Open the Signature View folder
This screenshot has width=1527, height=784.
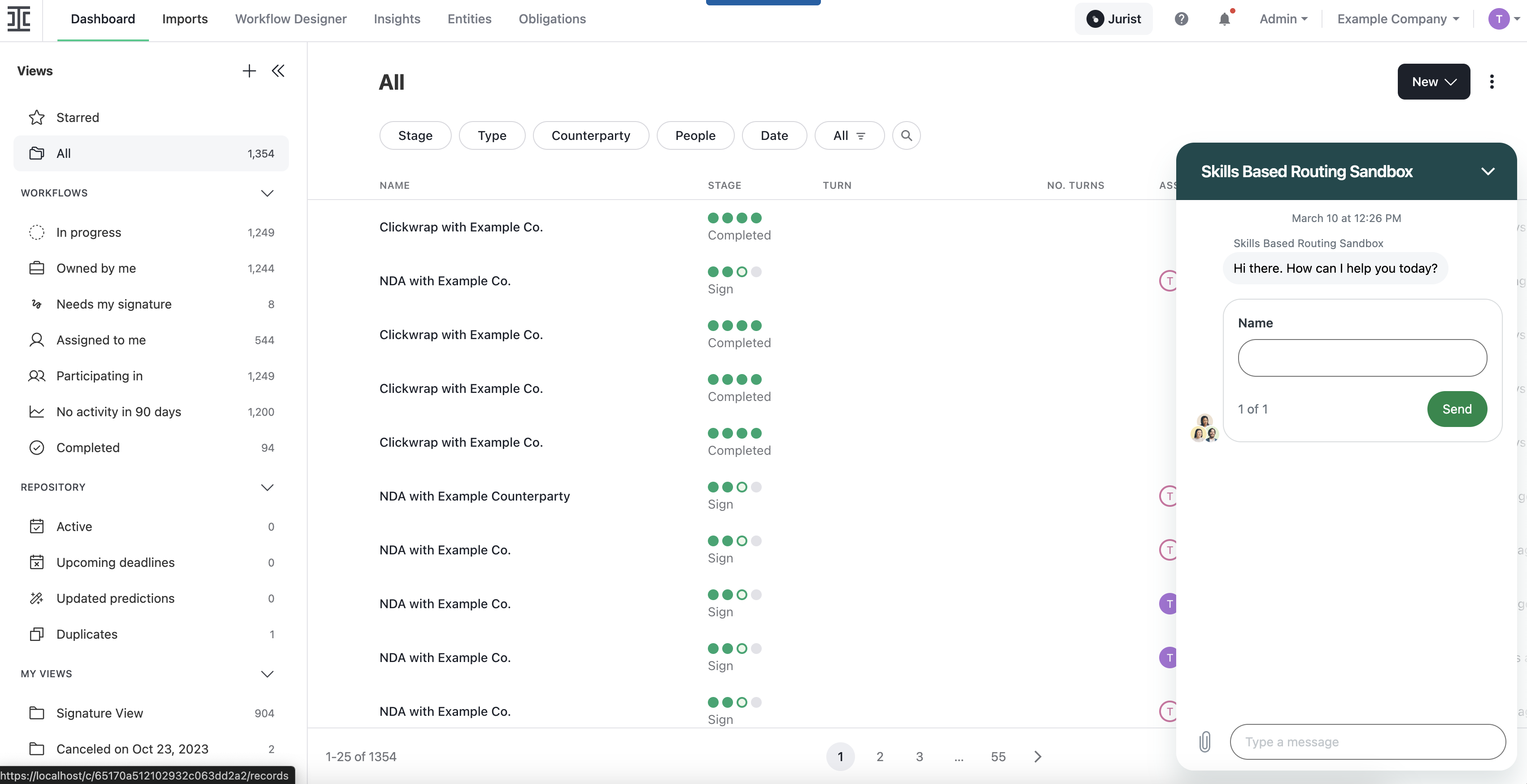151,714
